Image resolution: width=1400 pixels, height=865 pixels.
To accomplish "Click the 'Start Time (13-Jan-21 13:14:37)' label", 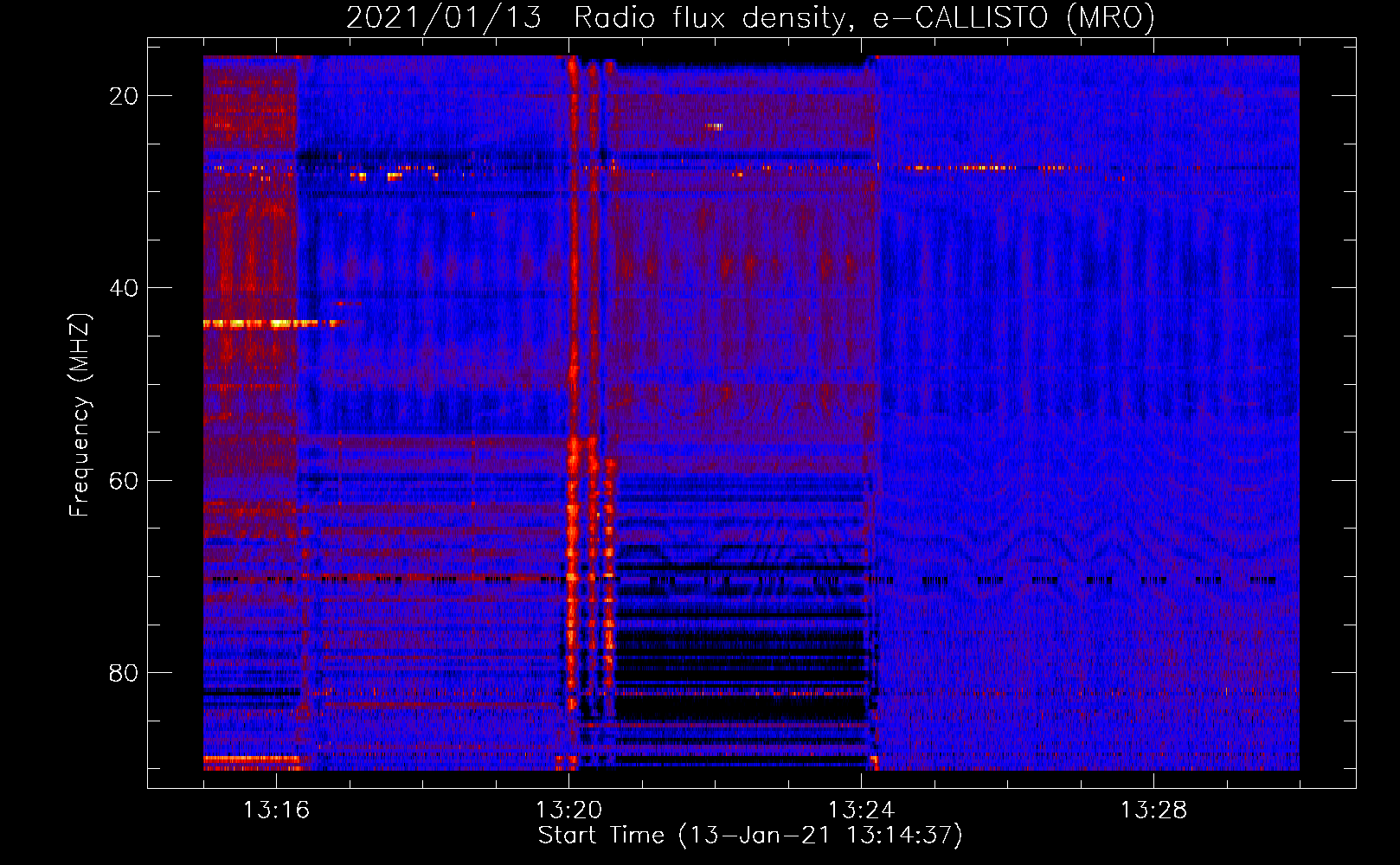I will 750,836.
